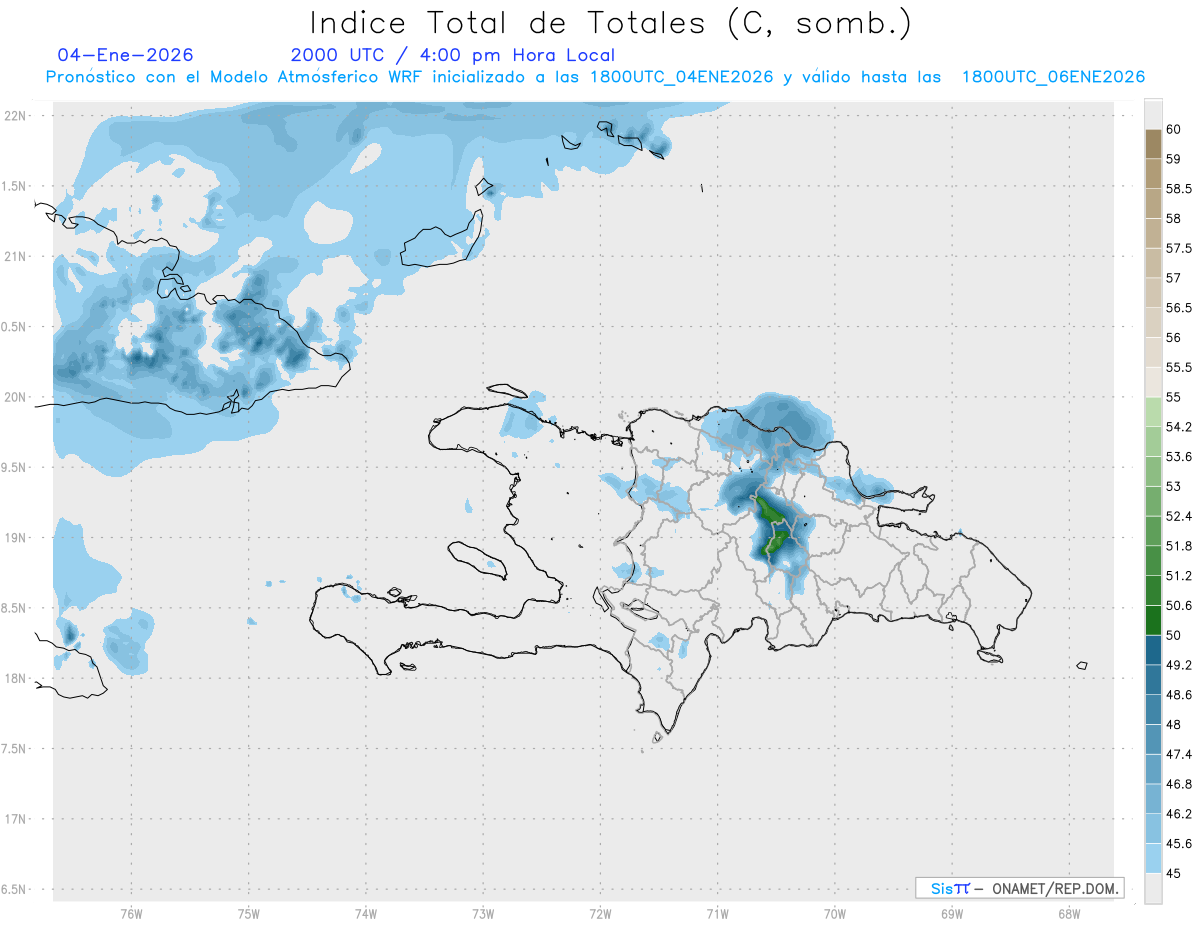
Task: Click the colorbar value '50.6'
Action: tap(1178, 605)
